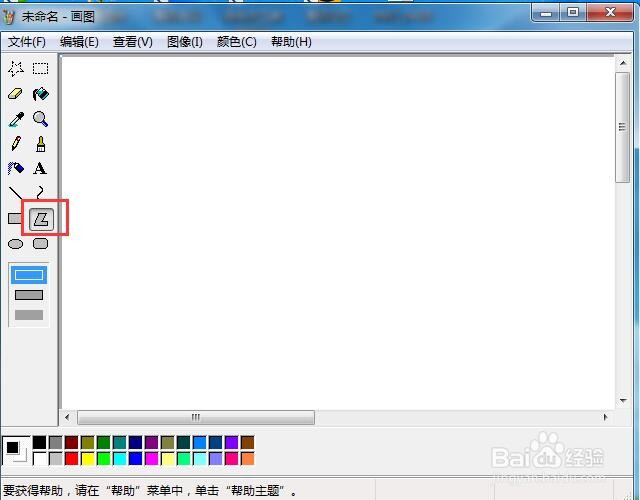This screenshot has width=640, height=500.
Task: Open the 文件(F) menu
Action: click(x=27, y=42)
